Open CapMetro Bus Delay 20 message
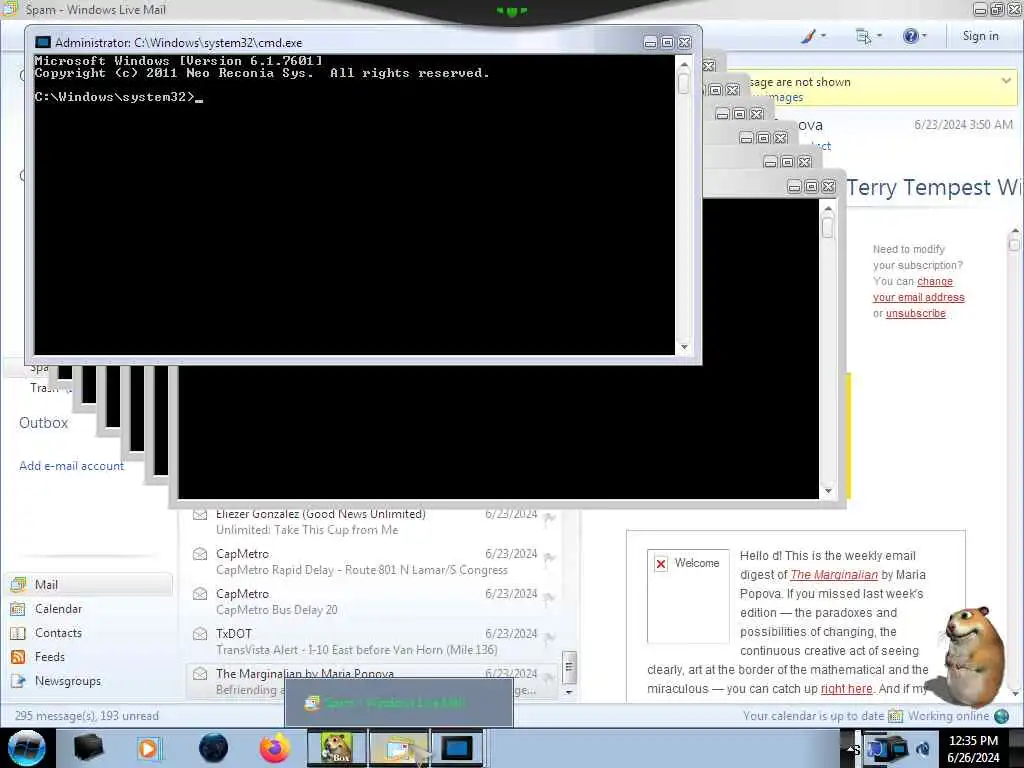Image resolution: width=1024 pixels, height=768 pixels. [372, 601]
